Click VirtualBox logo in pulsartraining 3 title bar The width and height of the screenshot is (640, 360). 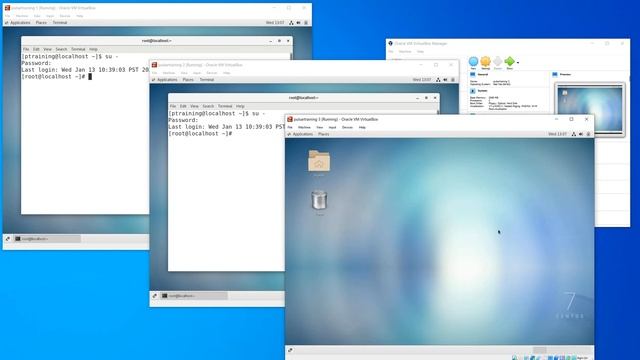(290, 119)
